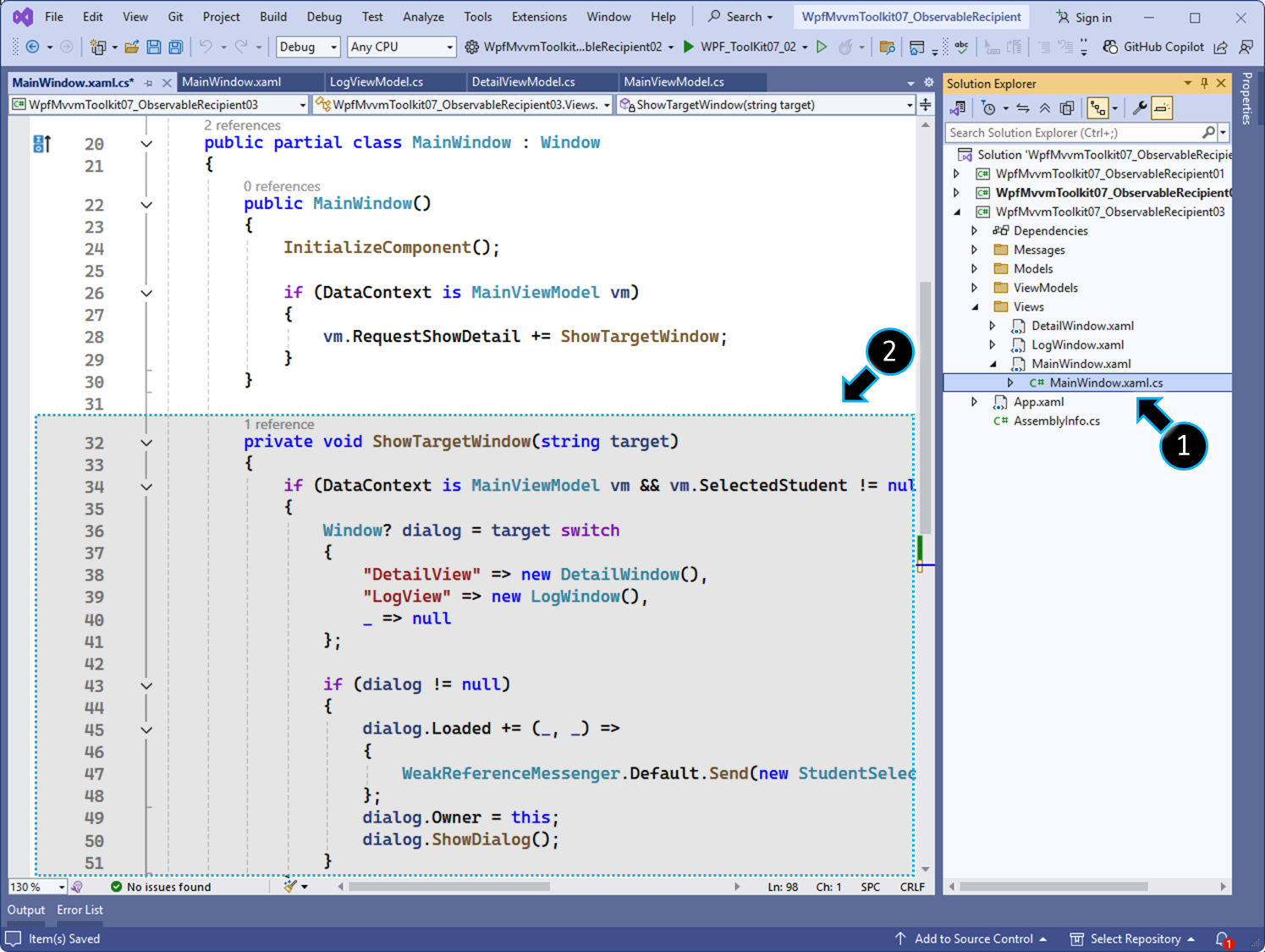The image size is (1265, 952).
Task: Switch to the LogViewModel.cs tab
Action: point(377,82)
